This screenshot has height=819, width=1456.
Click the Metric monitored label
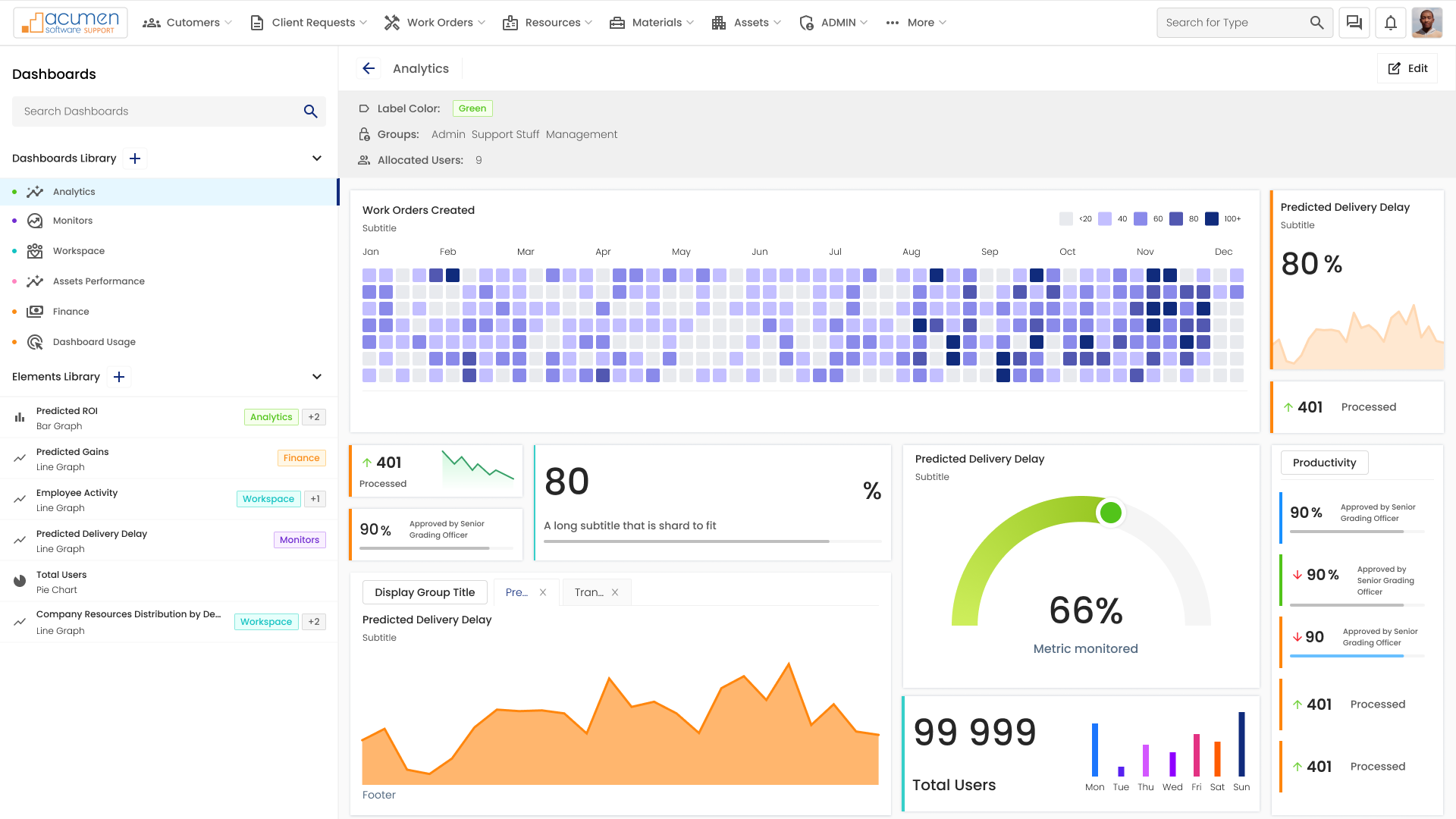point(1085,648)
